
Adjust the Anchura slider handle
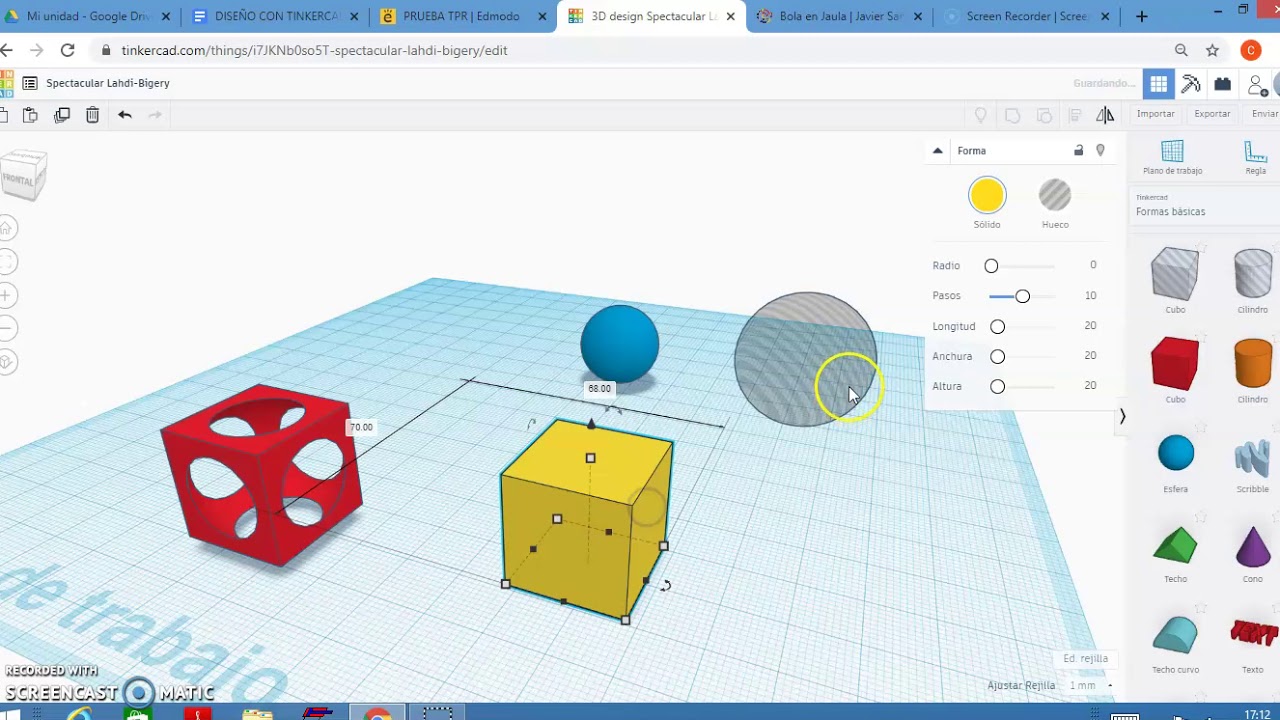[997, 356]
